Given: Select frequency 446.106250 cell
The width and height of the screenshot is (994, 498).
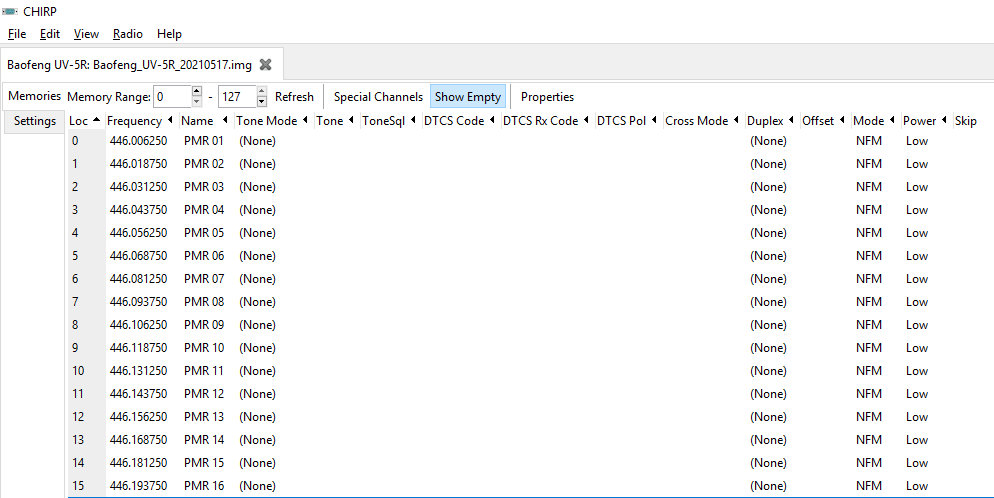Looking at the screenshot, I should (138, 324).
